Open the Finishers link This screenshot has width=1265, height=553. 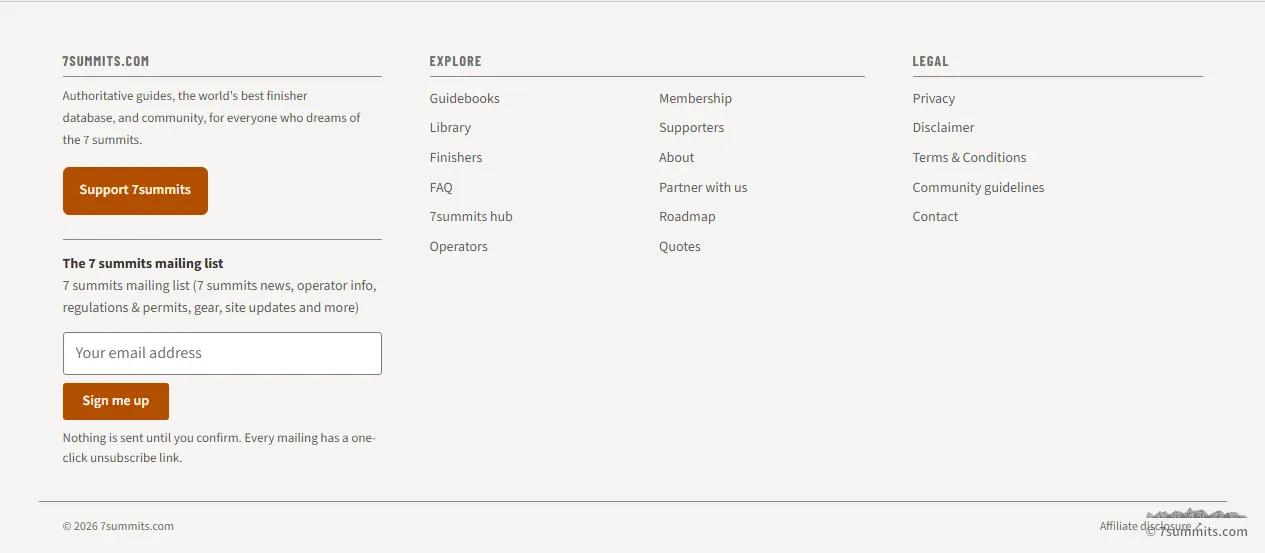tap(456, 158)
